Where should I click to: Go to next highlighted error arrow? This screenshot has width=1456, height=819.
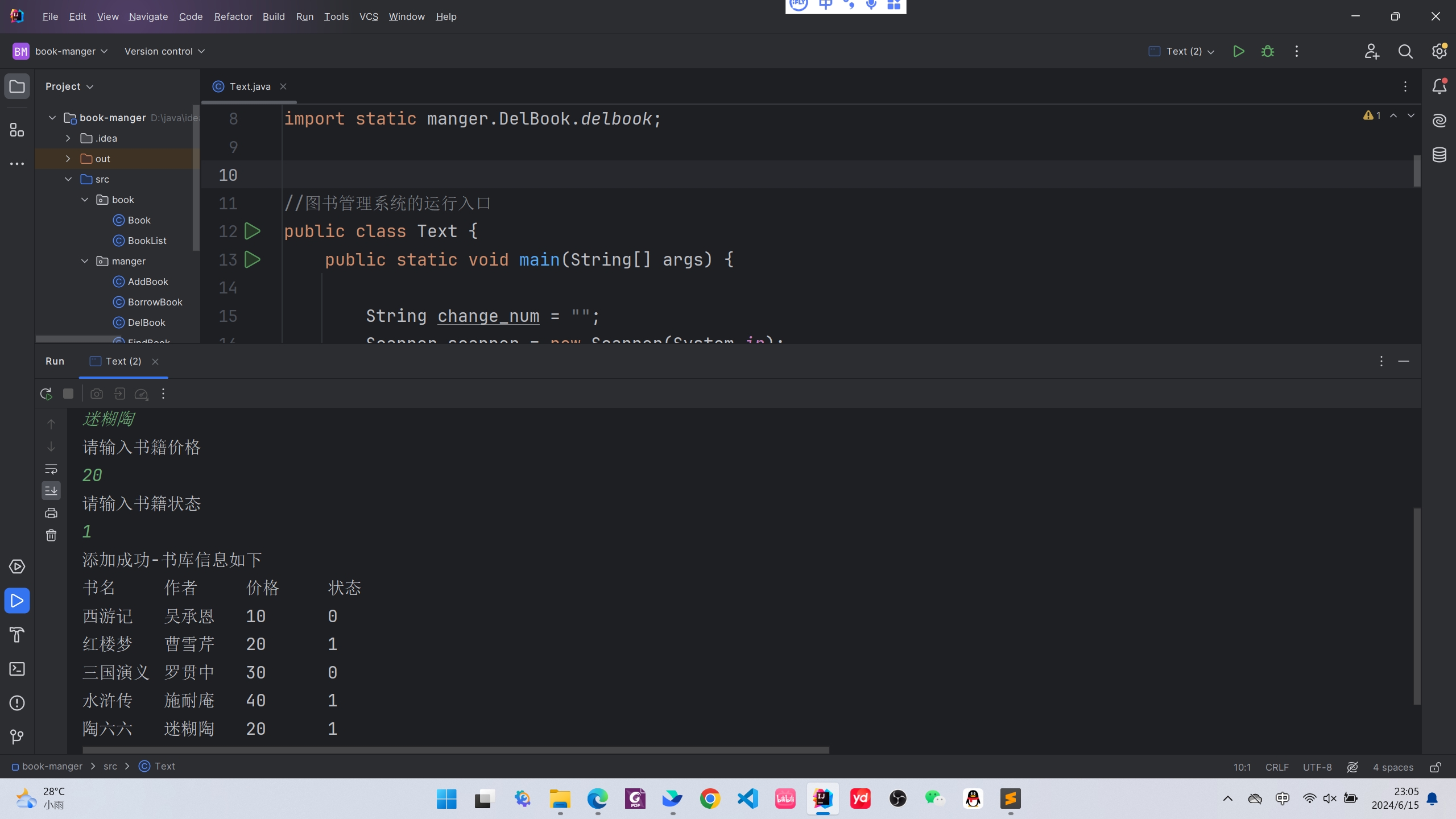[1411, 115]
